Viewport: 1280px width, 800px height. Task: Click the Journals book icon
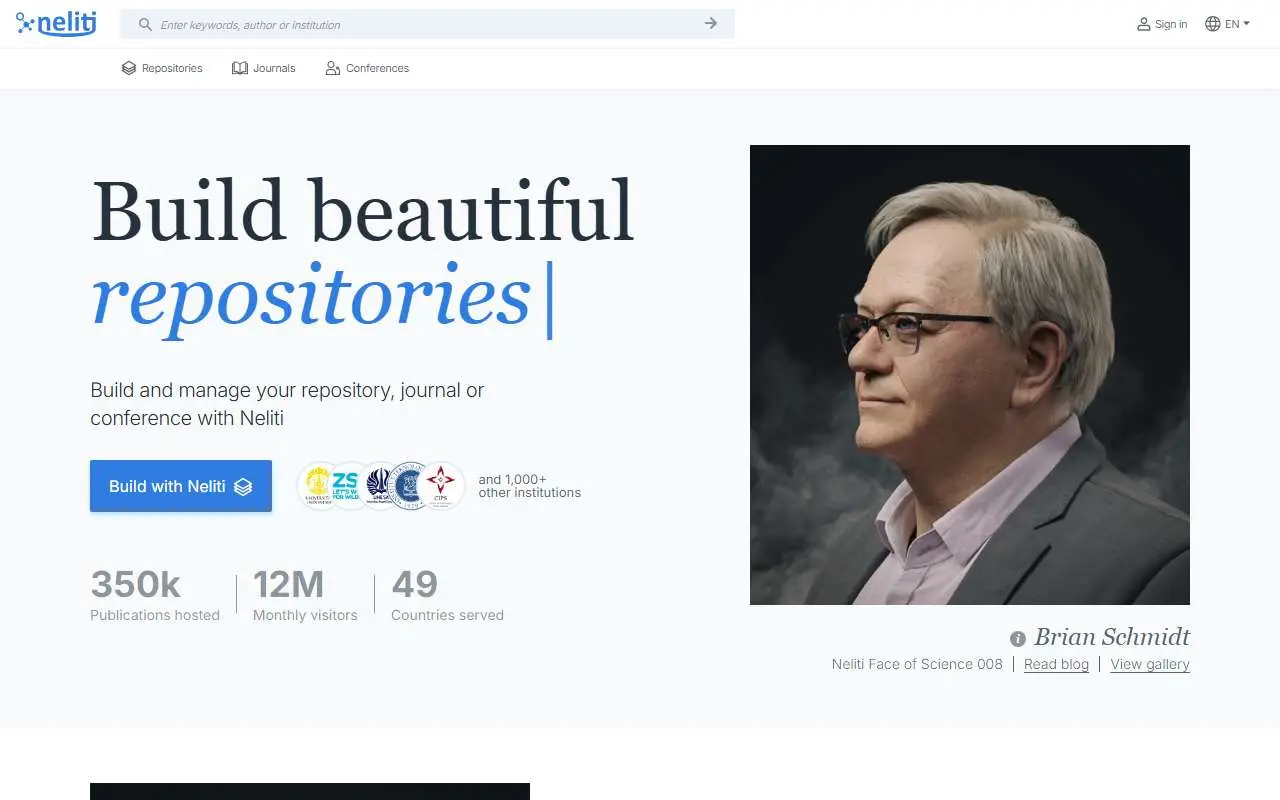(x=240, y=68)
